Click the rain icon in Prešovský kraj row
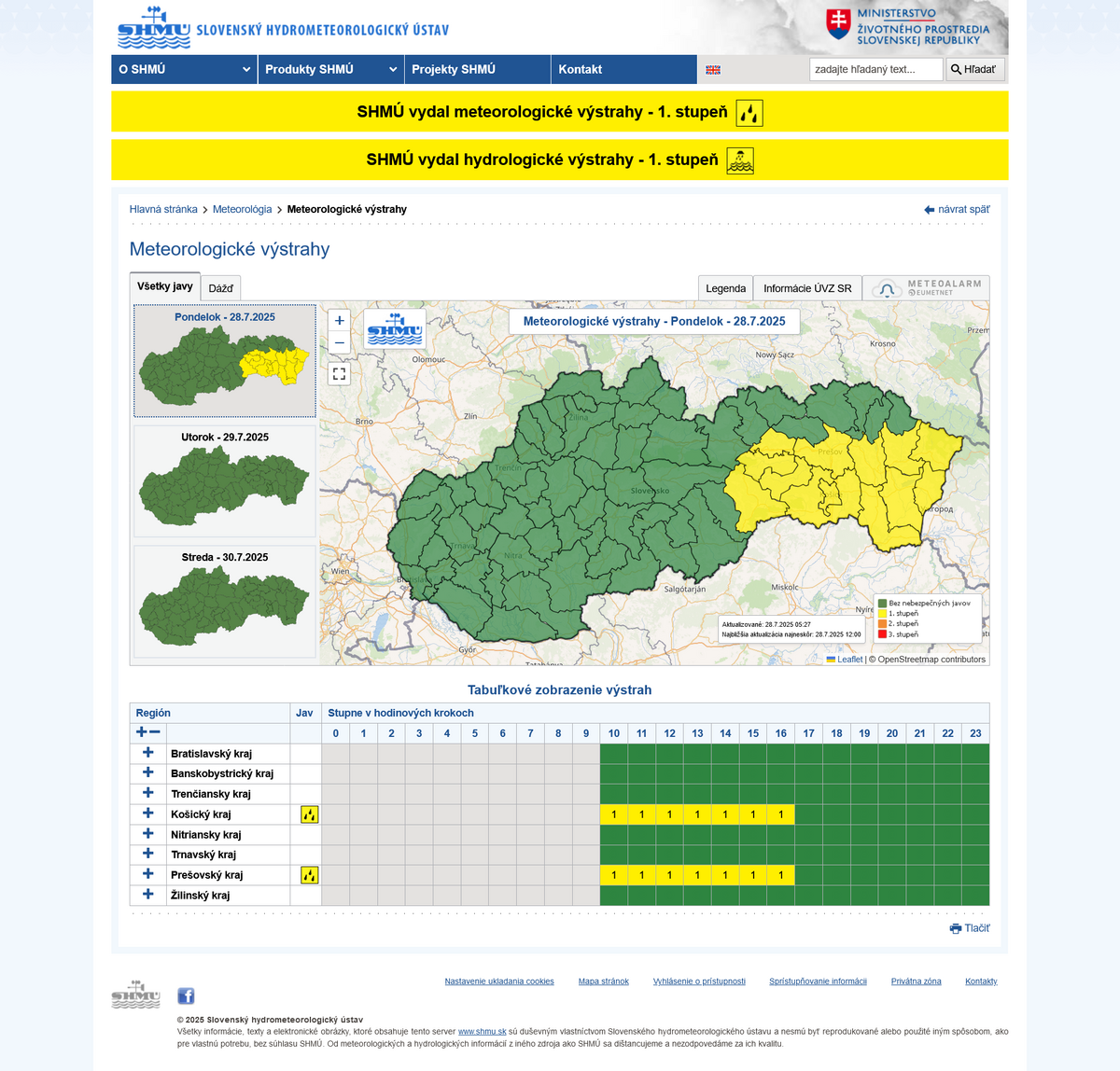The image size is (1120, 1071). [x=309, y=875]
